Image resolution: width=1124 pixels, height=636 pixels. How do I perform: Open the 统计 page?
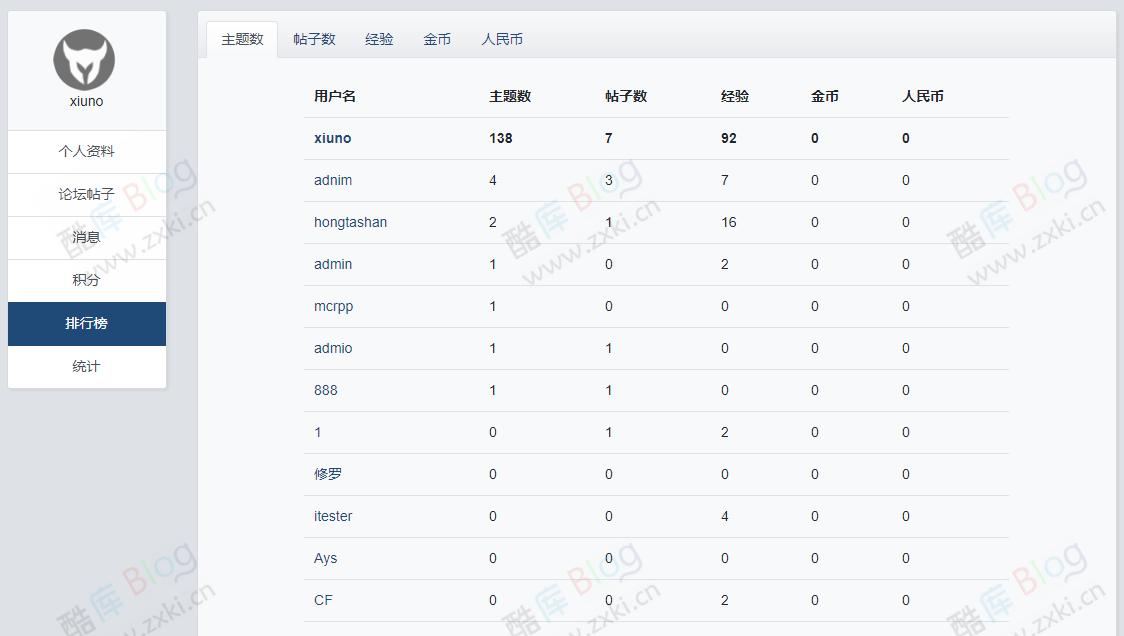(85, 366)
